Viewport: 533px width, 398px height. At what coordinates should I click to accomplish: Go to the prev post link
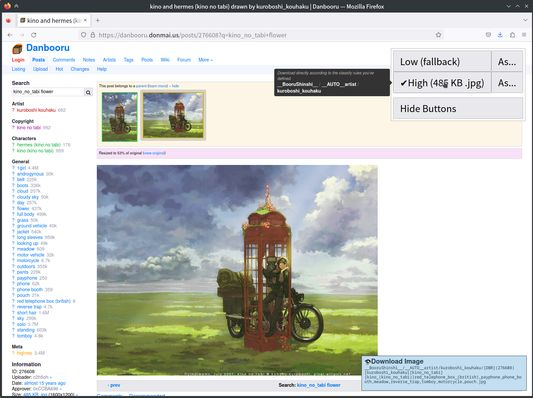click(x=114, y=385)
